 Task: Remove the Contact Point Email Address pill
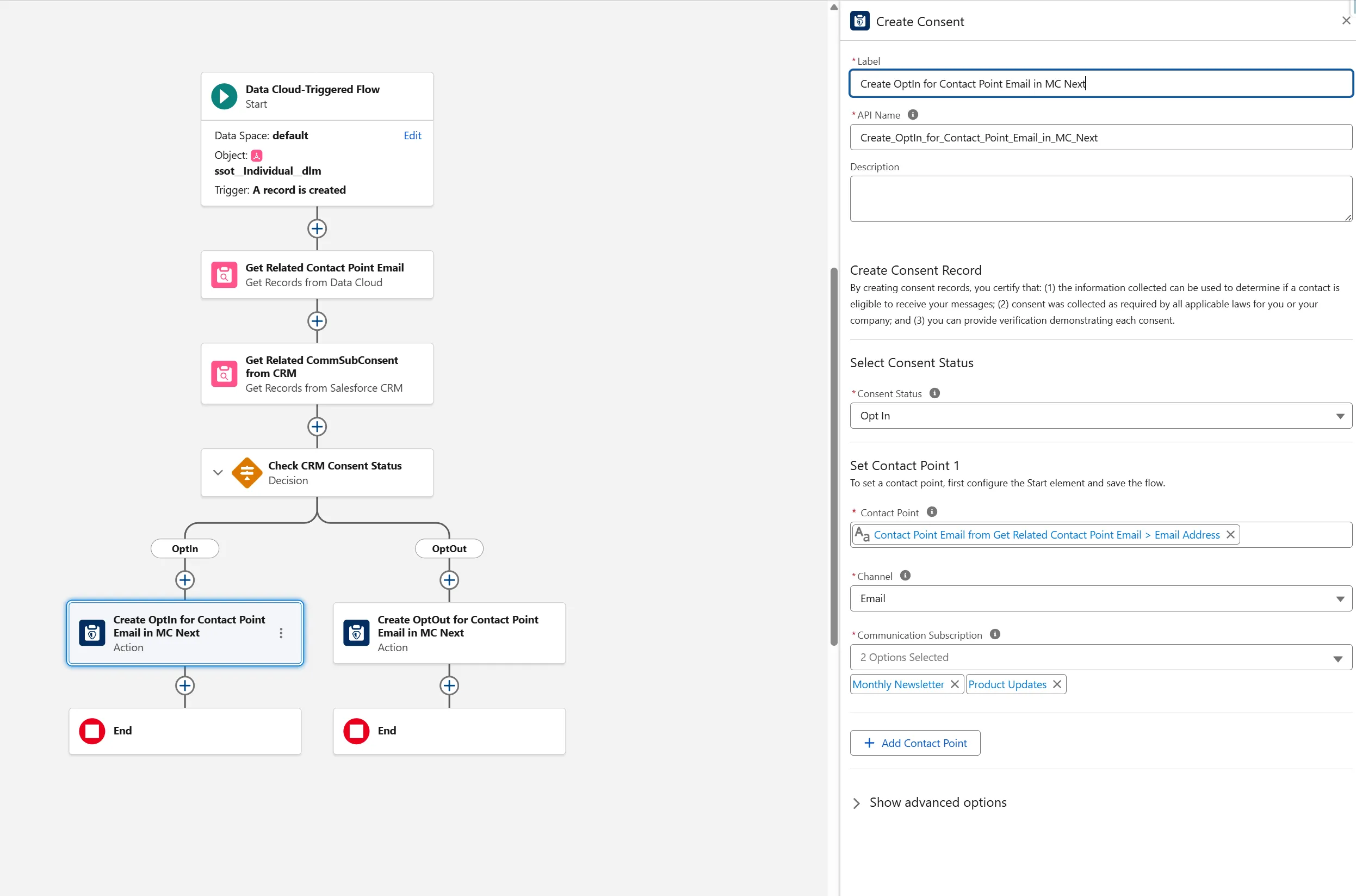[x=1230, y=535]
